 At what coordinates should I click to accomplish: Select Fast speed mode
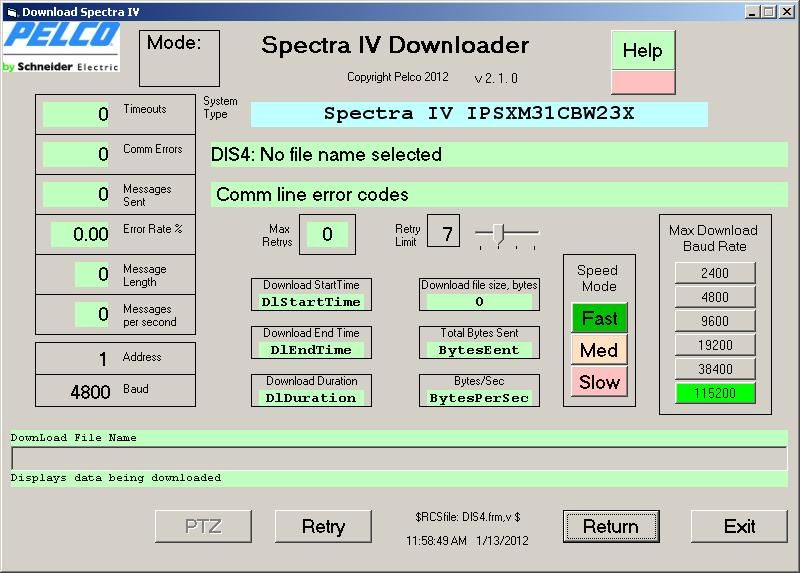[x=599, y=318]
